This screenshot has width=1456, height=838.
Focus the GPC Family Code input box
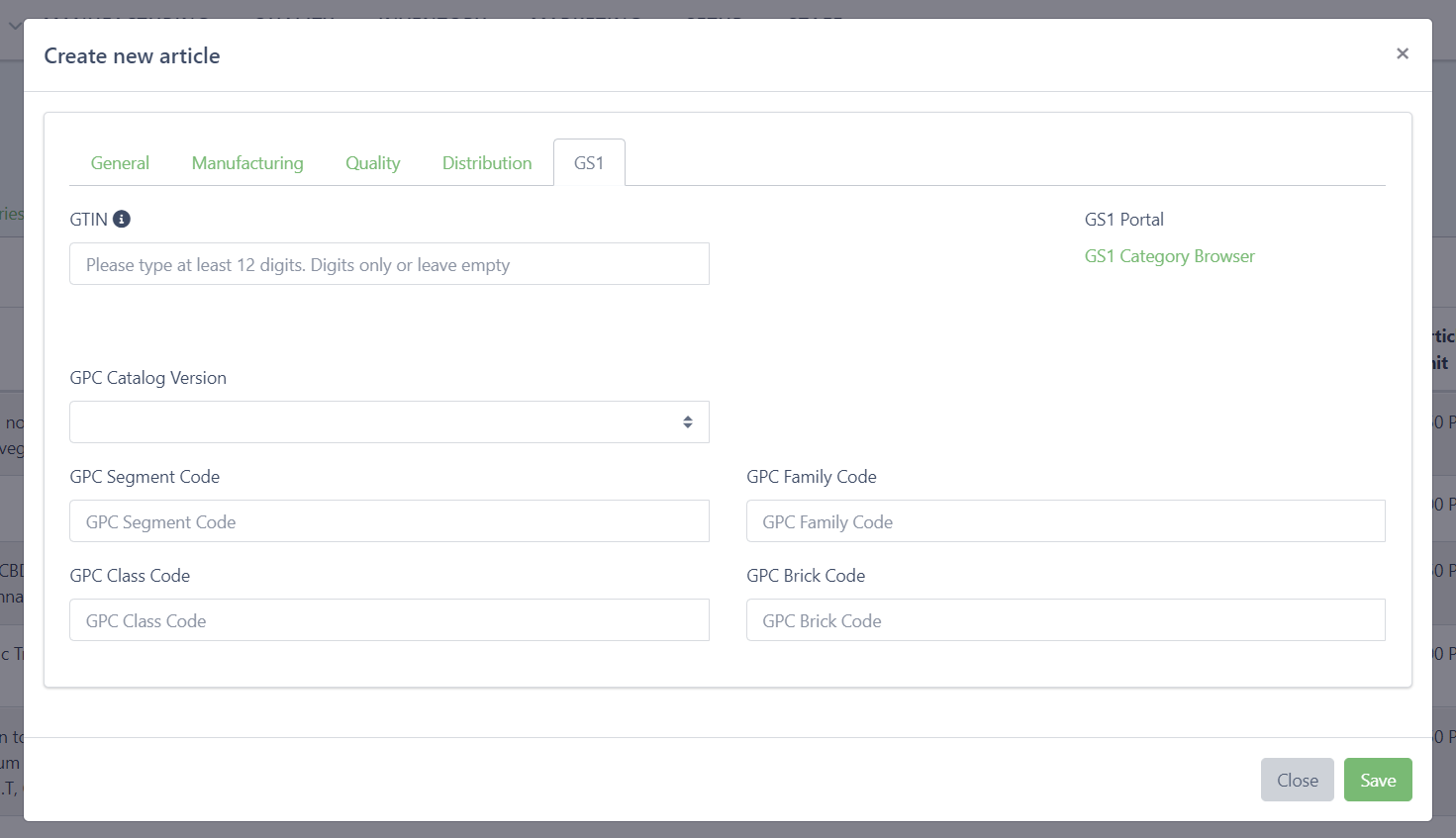[1065, 521]
